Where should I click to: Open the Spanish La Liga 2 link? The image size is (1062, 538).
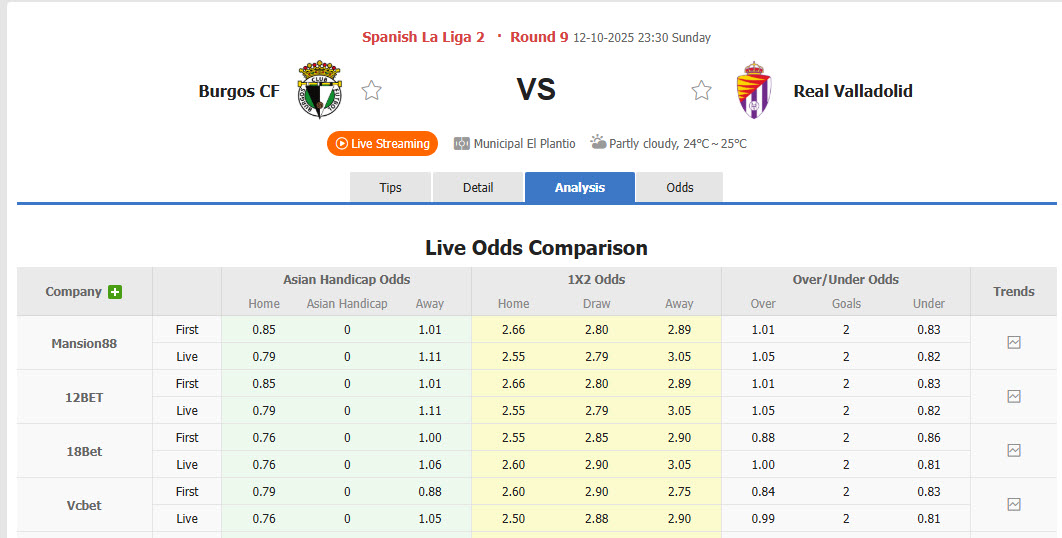[x=423, y=37]
